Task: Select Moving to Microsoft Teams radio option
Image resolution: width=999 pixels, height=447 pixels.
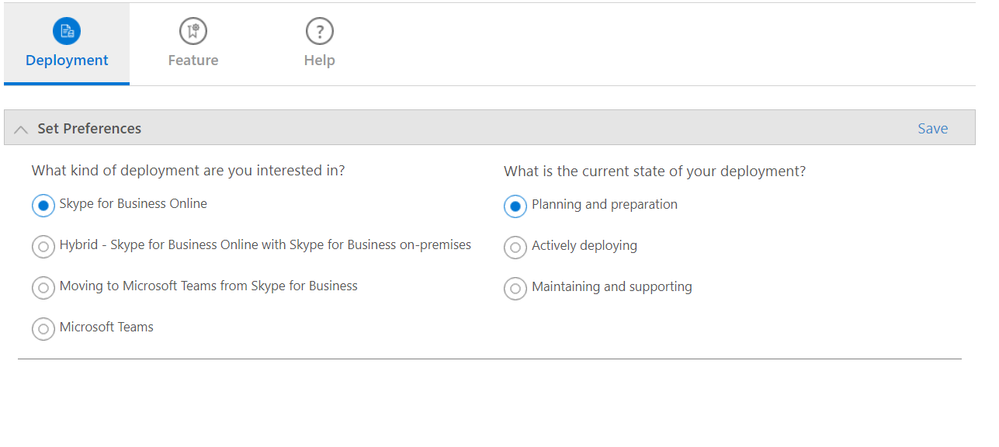Action: tap(43, 287)
